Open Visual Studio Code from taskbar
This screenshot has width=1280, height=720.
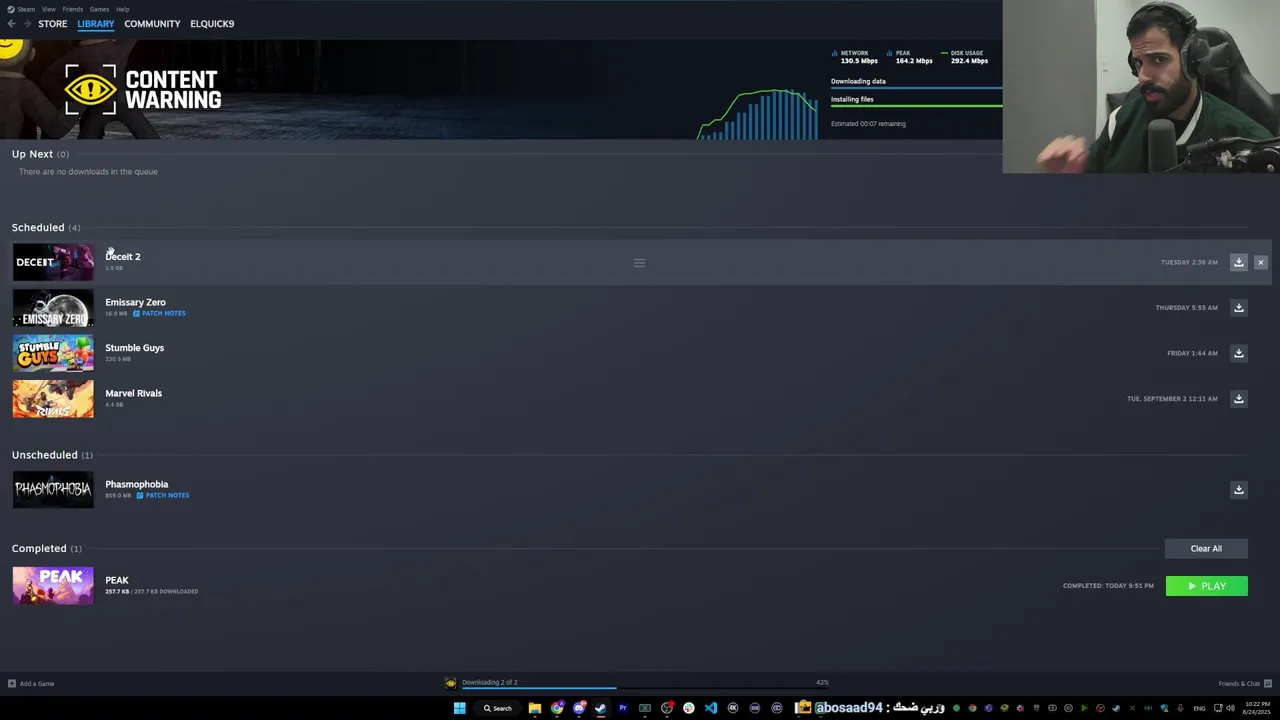pyautogui.click(x=710, y=708)
